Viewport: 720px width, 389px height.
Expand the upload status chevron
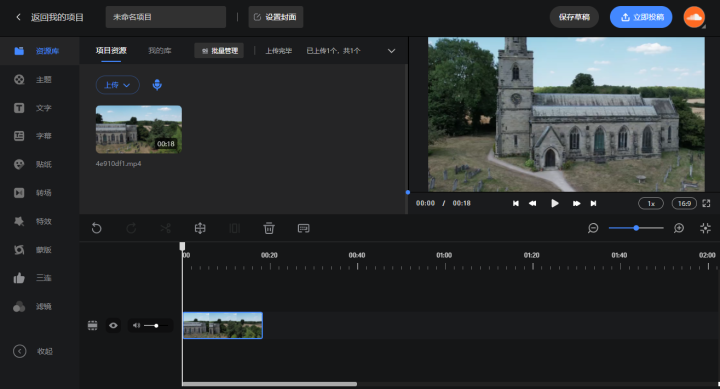[391, 51]
